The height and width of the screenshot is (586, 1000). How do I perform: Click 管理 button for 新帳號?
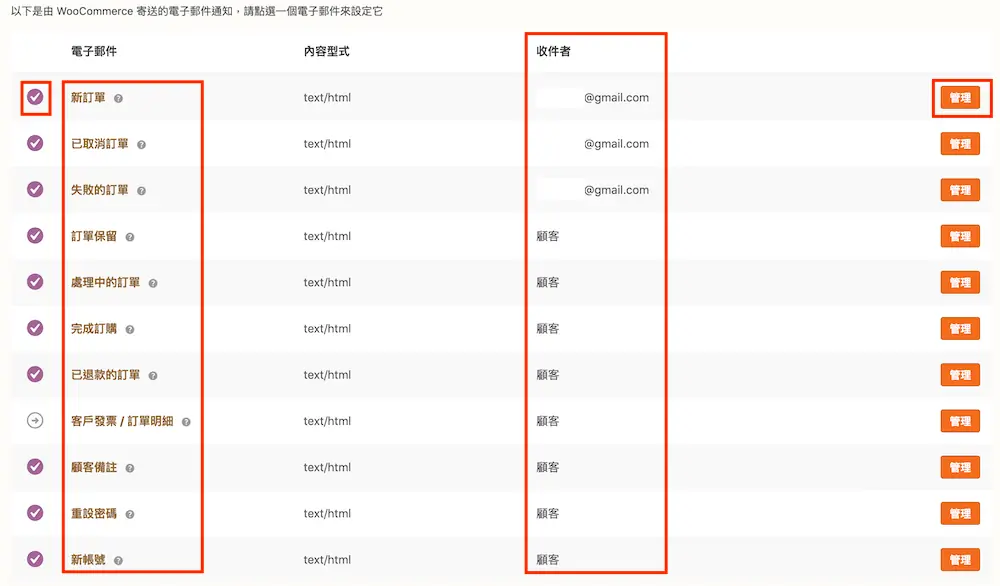pyautogui.click(x=960, y=560)
